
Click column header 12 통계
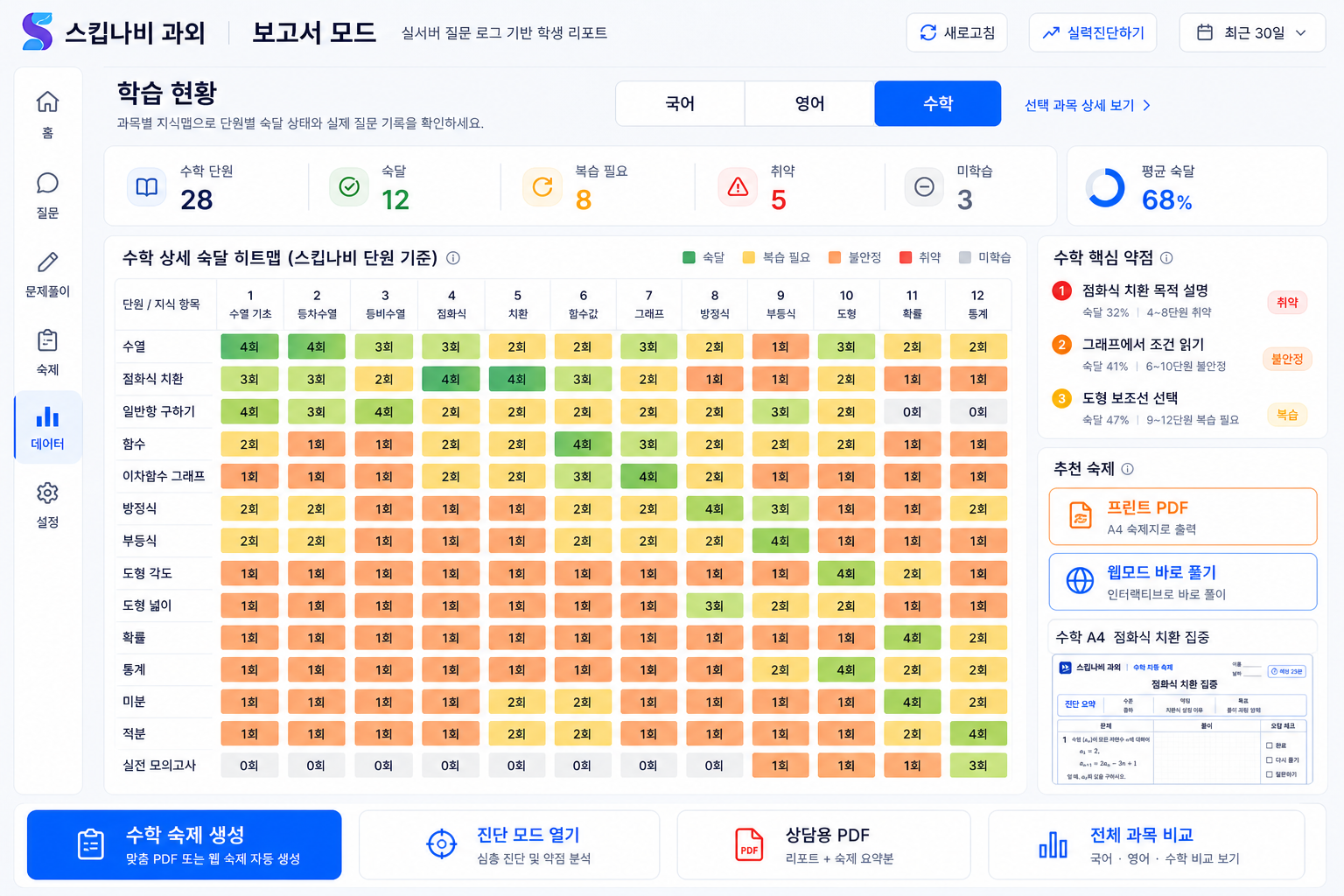point(977,304)
